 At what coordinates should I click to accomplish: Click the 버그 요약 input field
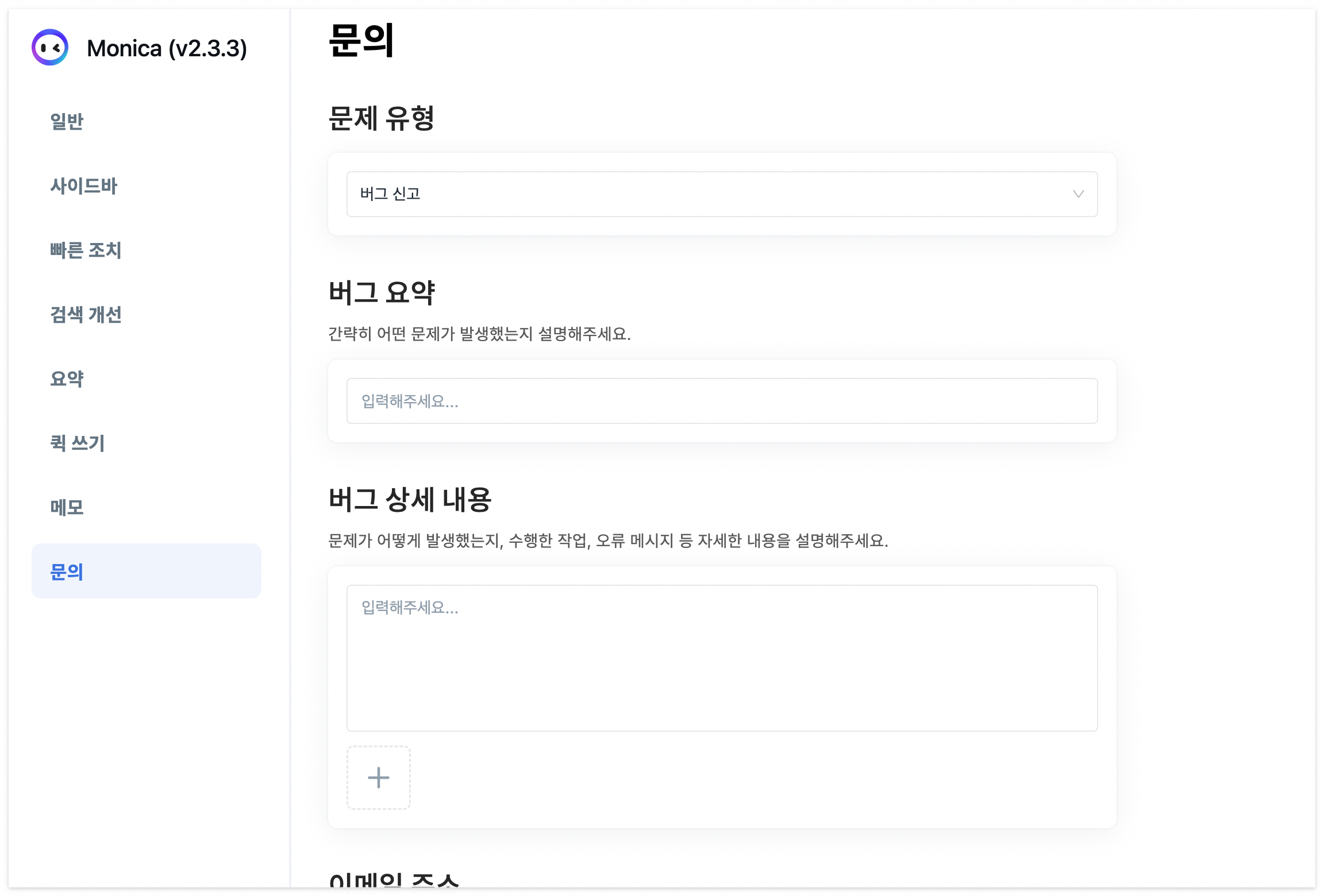(x=722, y=401)
